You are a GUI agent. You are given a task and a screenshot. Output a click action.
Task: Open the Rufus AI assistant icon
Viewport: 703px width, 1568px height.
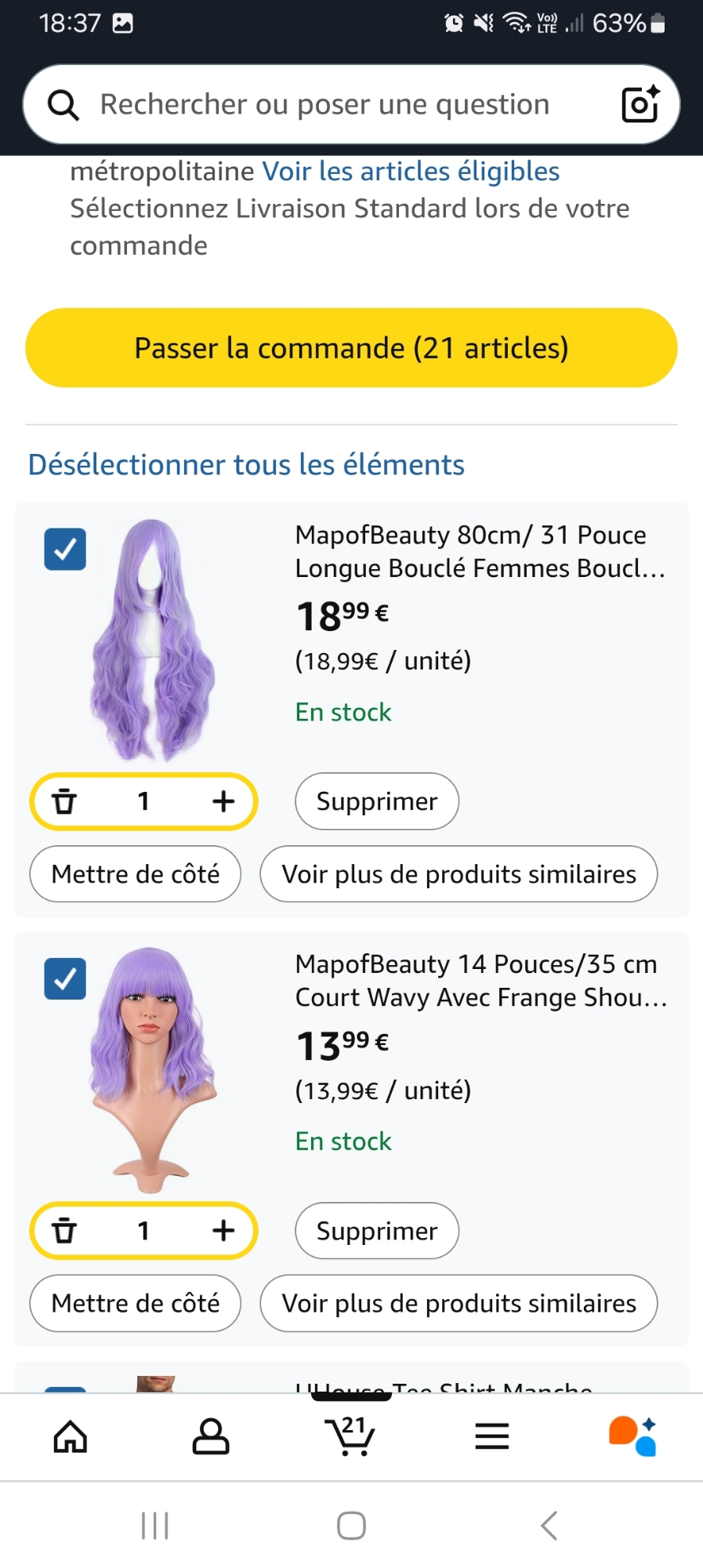[x=632, y=1436]
